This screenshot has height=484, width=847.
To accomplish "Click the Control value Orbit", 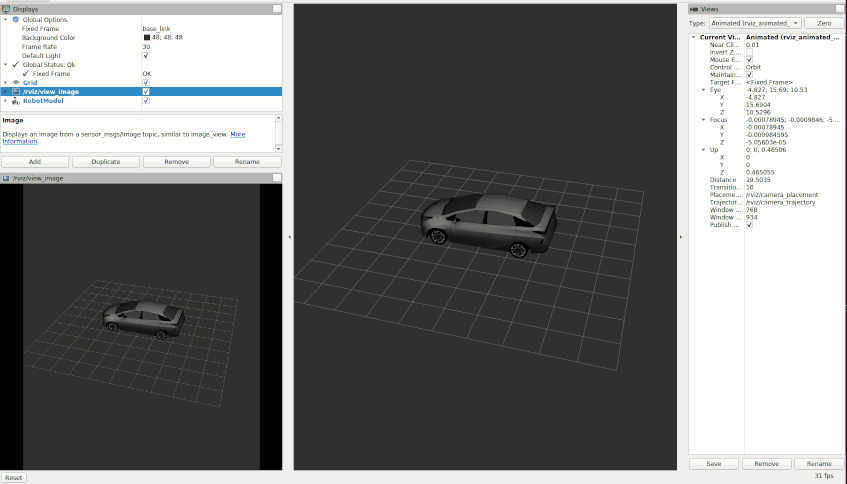I will 753,68.
